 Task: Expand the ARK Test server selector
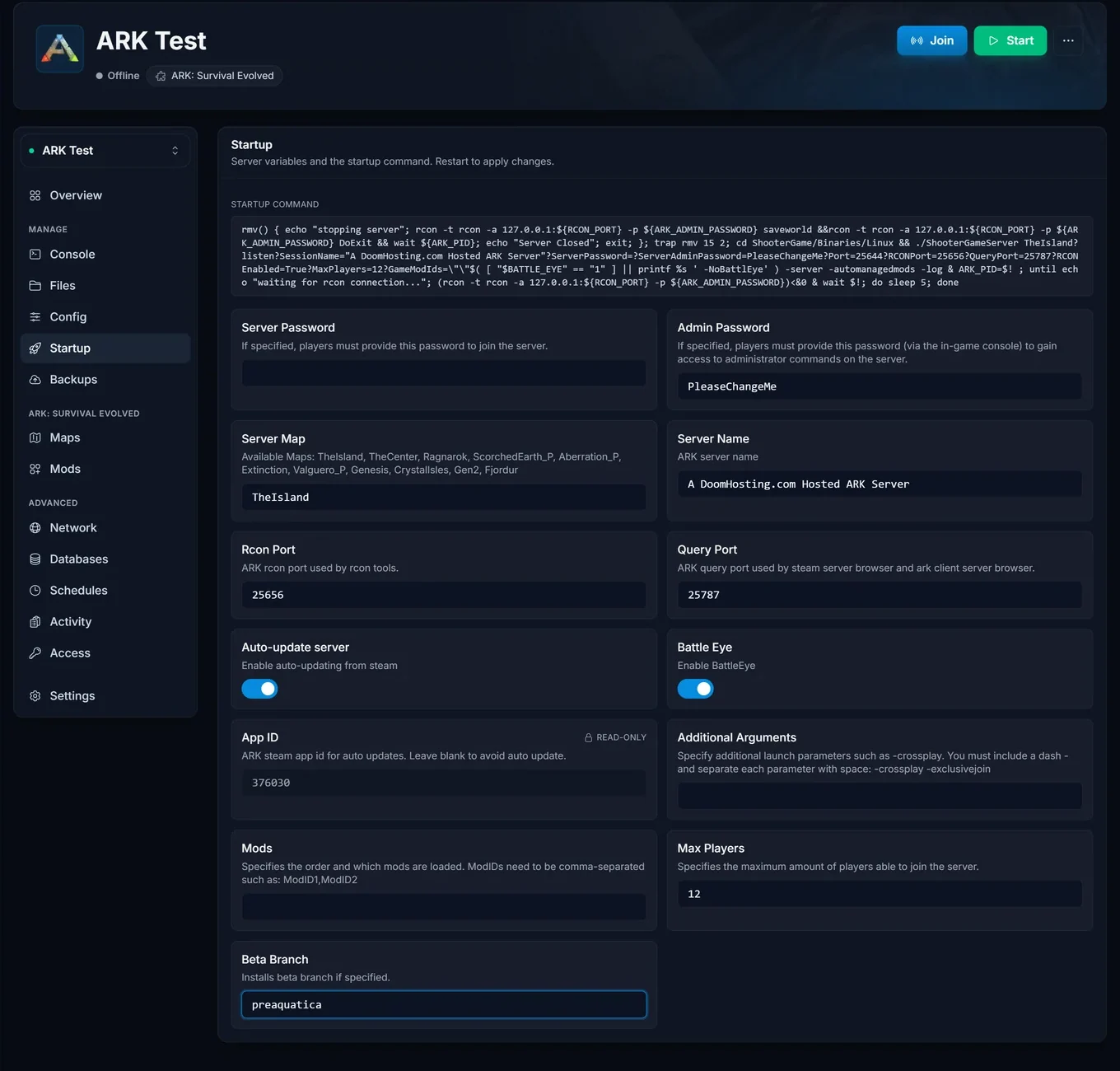click(x=105, y=151)
